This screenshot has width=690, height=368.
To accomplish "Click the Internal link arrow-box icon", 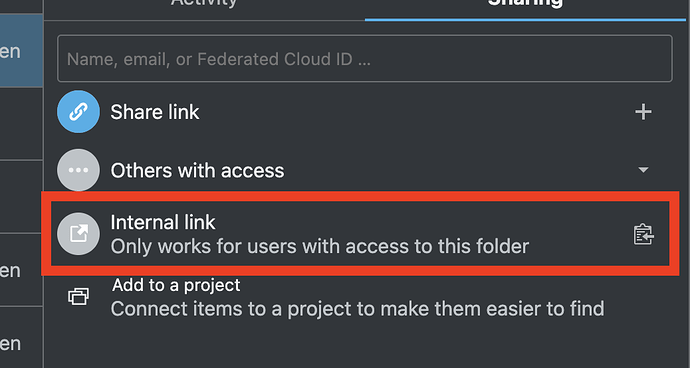I will [x=78, y=234].
